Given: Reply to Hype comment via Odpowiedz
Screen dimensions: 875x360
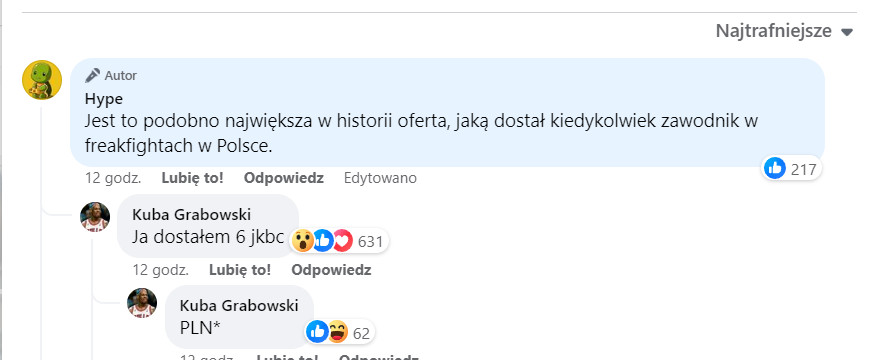Looking at the screenshot, I should coord(283,178).
